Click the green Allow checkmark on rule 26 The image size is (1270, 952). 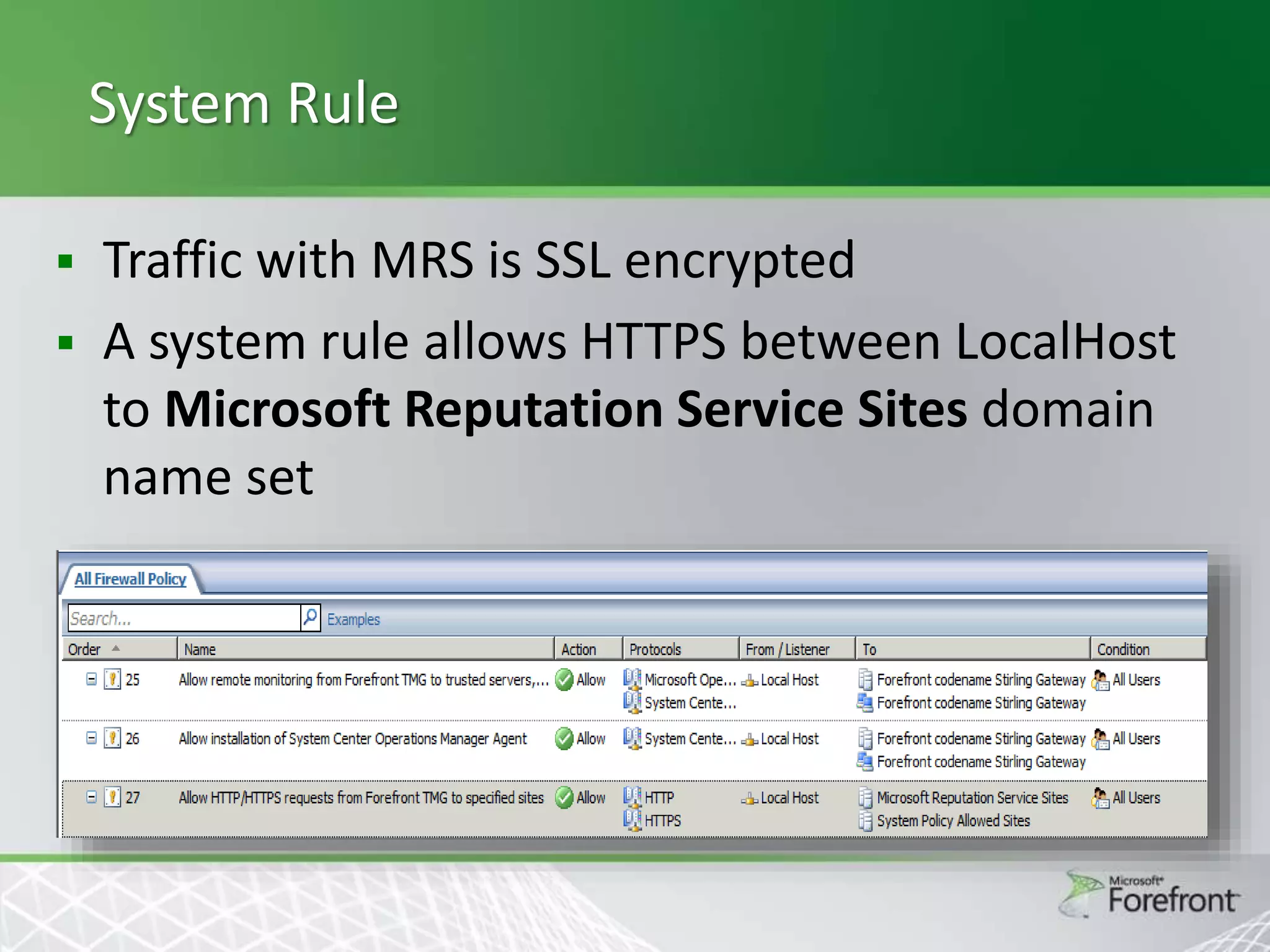pos(564,739)
